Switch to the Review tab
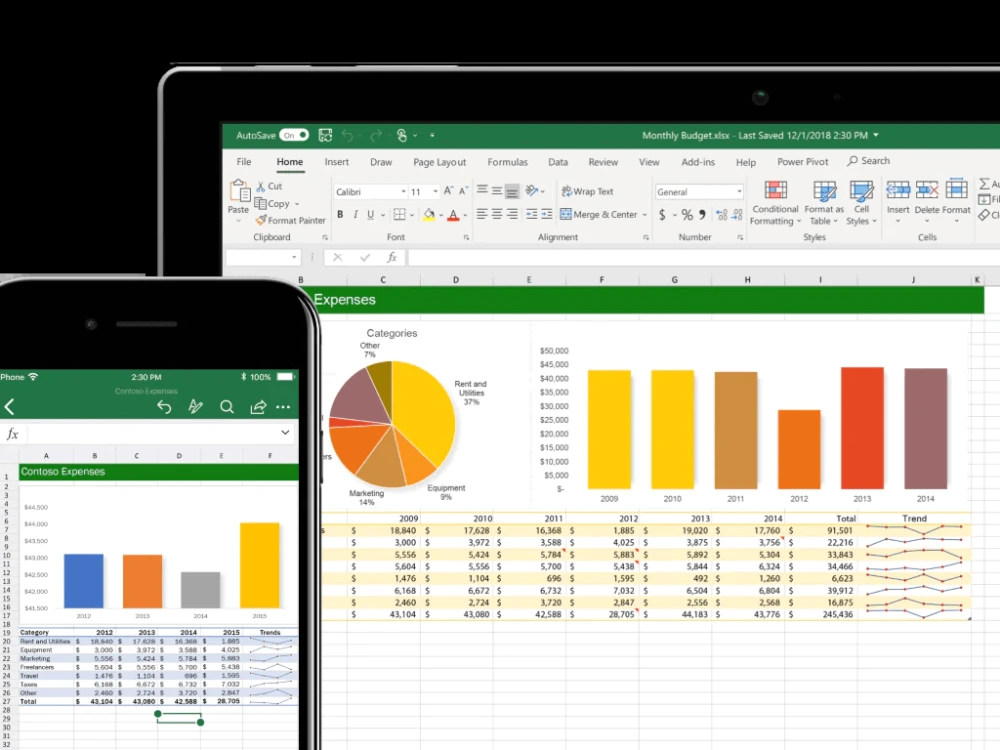 [x=603, y=162]
